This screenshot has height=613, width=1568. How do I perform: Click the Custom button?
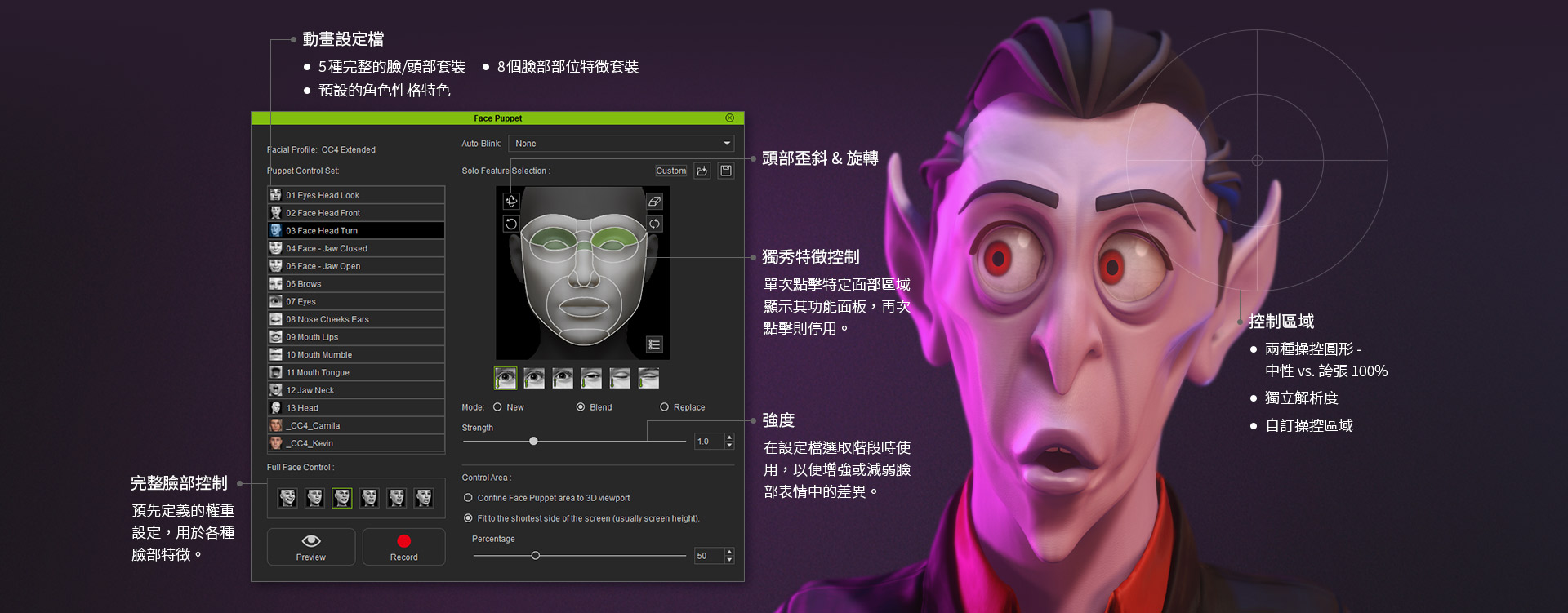(x=670, y=171)
